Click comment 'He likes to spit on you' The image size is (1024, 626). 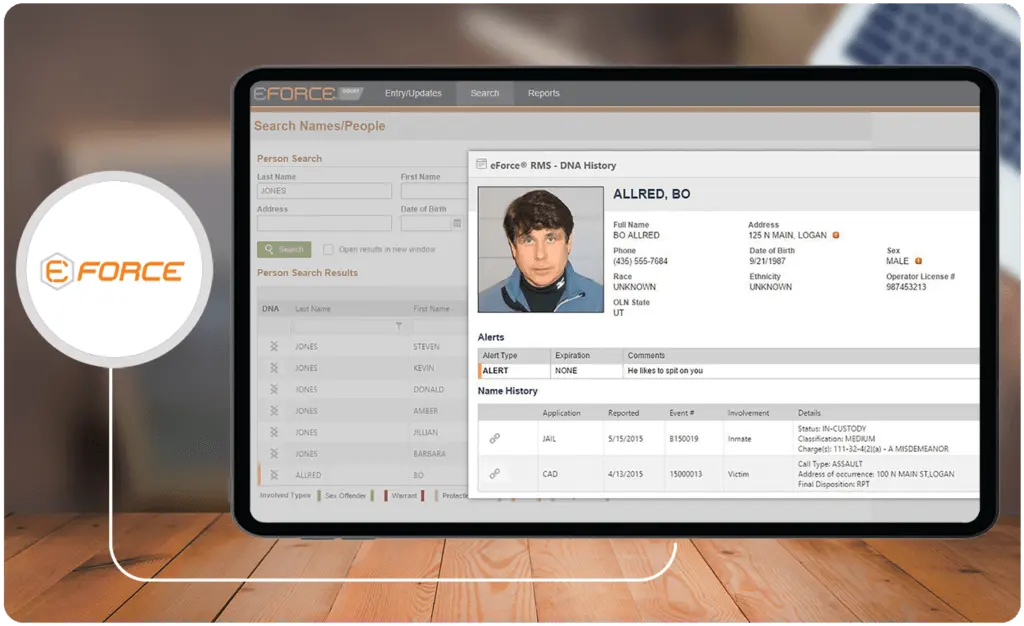click(x=665, y=371)
